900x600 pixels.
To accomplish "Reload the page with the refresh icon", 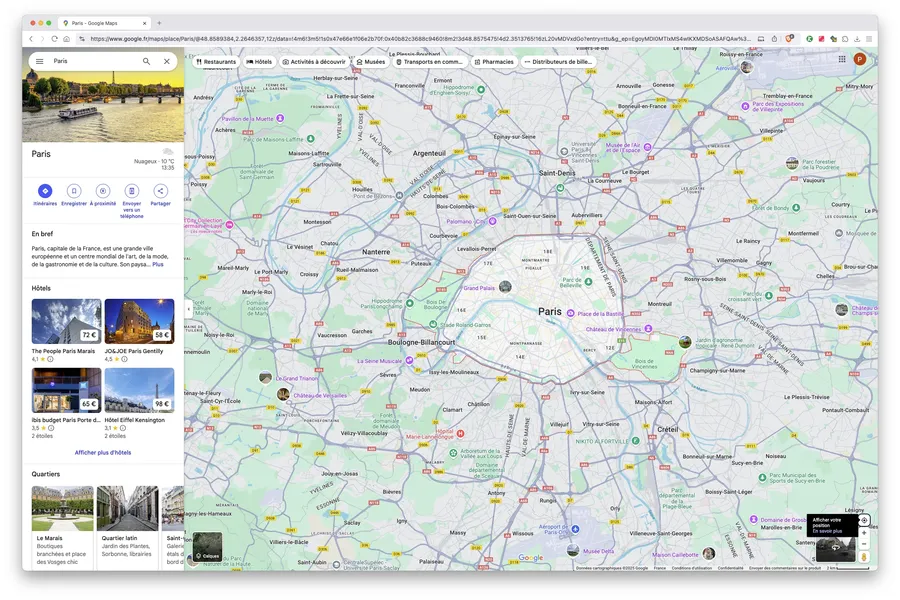I will (54, 38).
